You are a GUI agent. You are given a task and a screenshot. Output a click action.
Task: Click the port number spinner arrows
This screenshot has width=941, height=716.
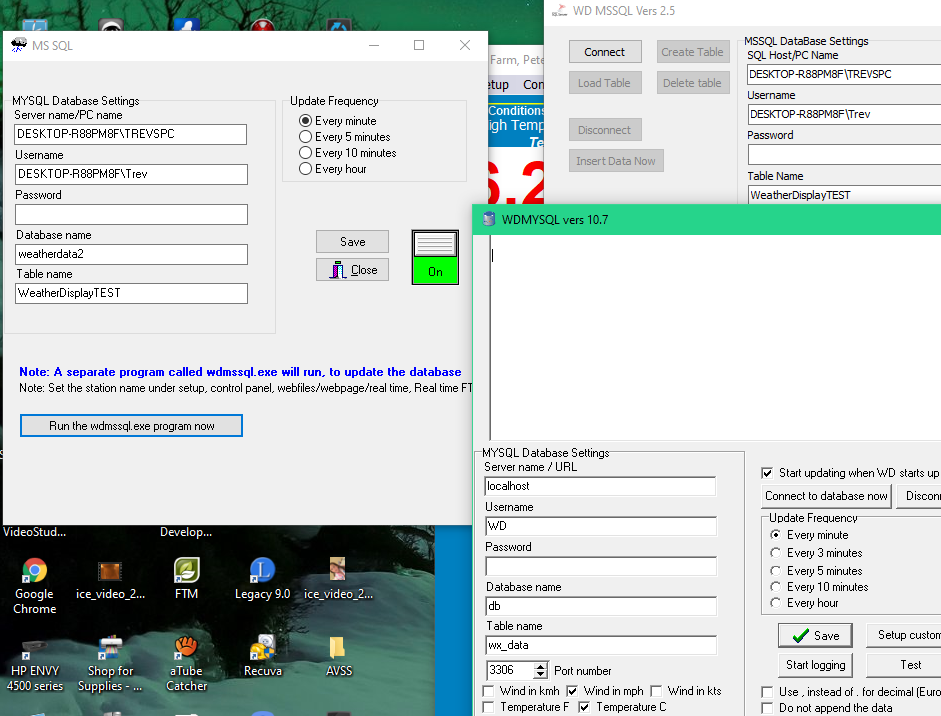(541, 670)
